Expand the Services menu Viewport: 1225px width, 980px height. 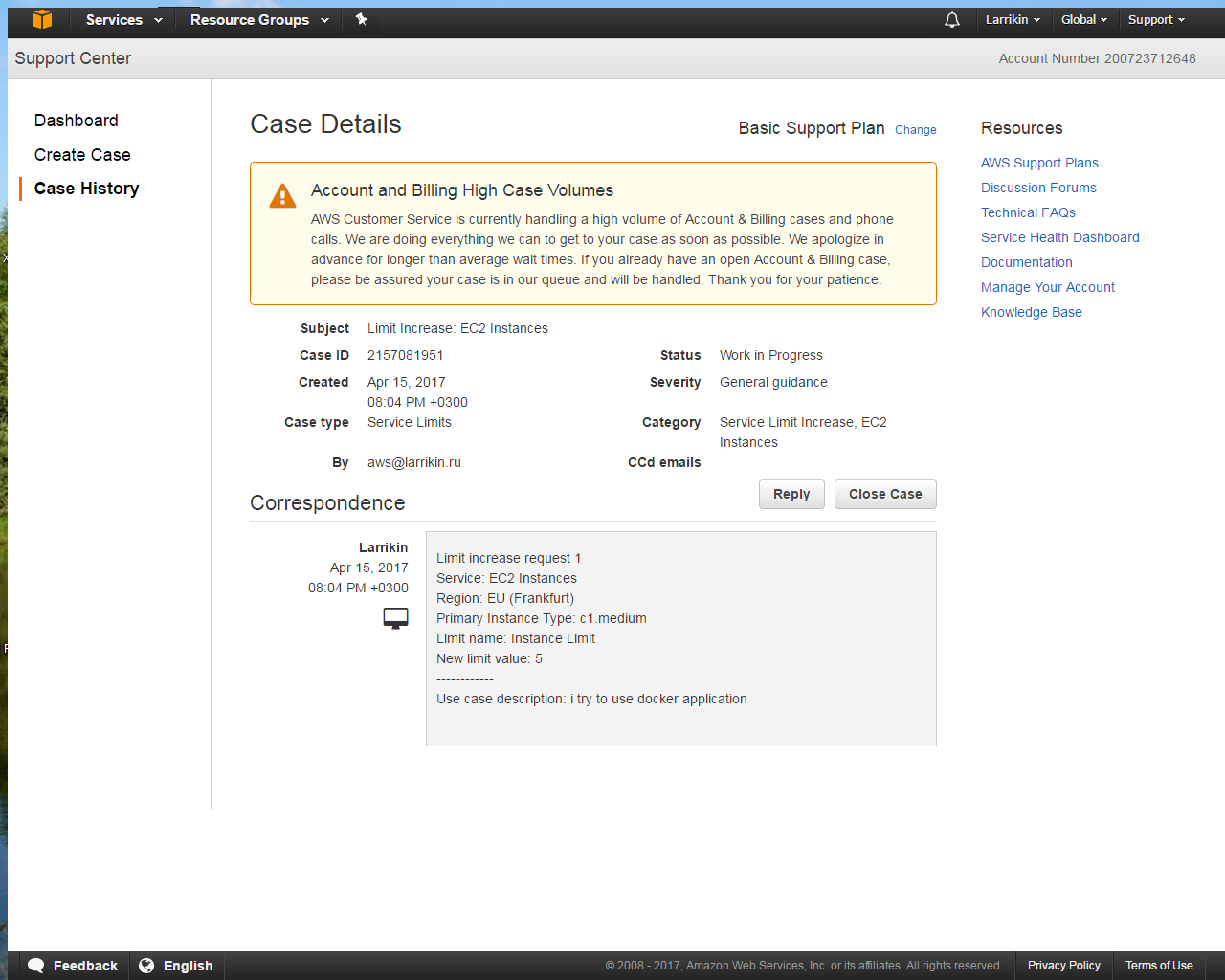[x=123, y=20]
